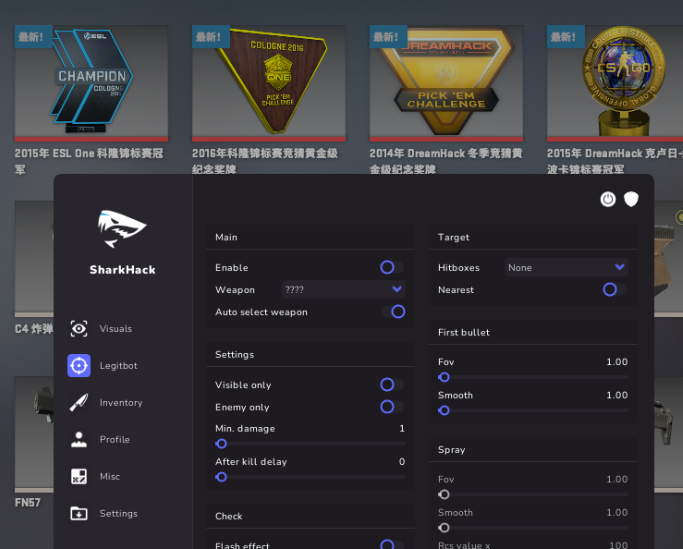Toggle the Visible only switch

392,384
